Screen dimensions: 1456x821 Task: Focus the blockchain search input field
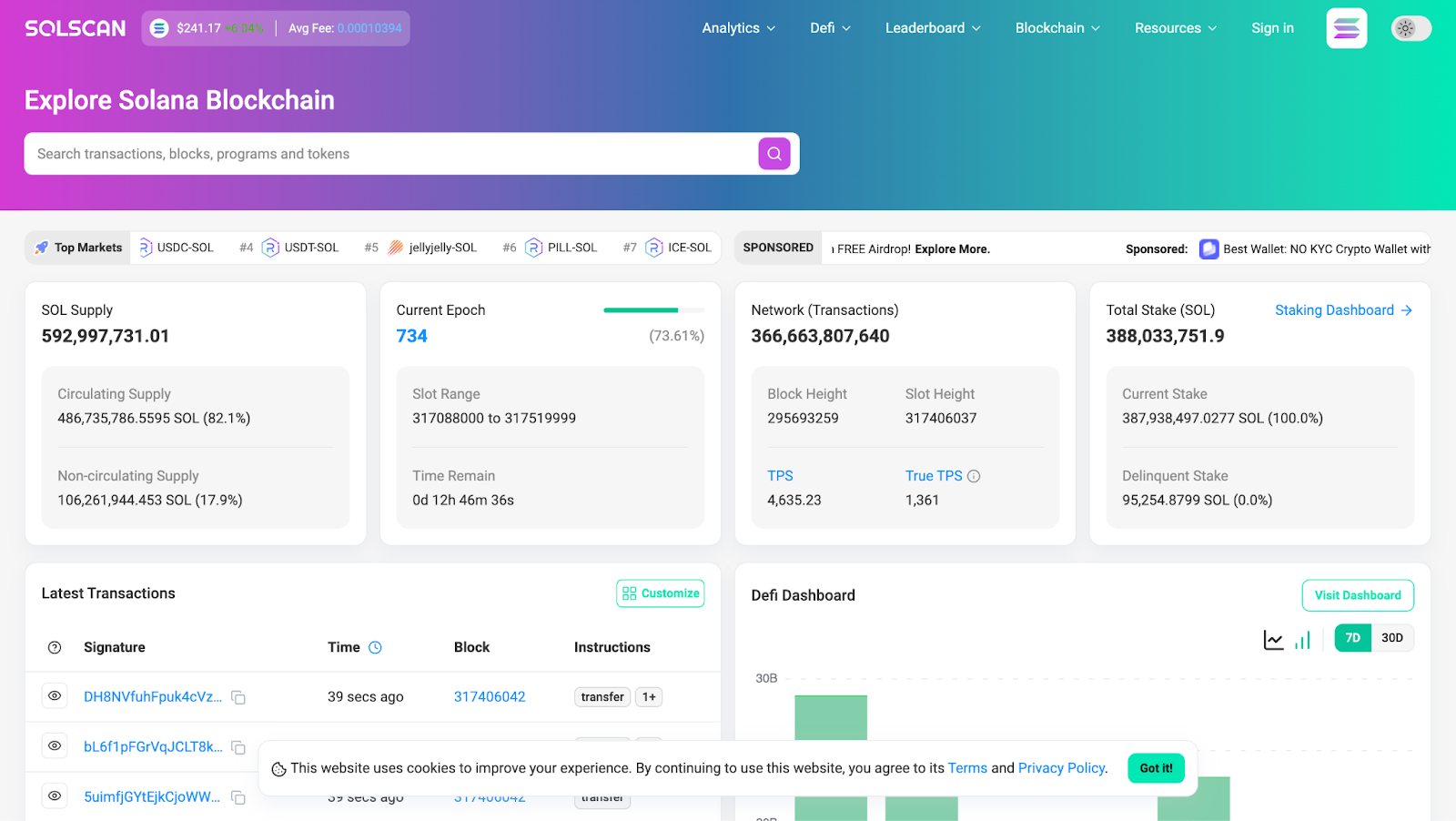coord(391,154)
